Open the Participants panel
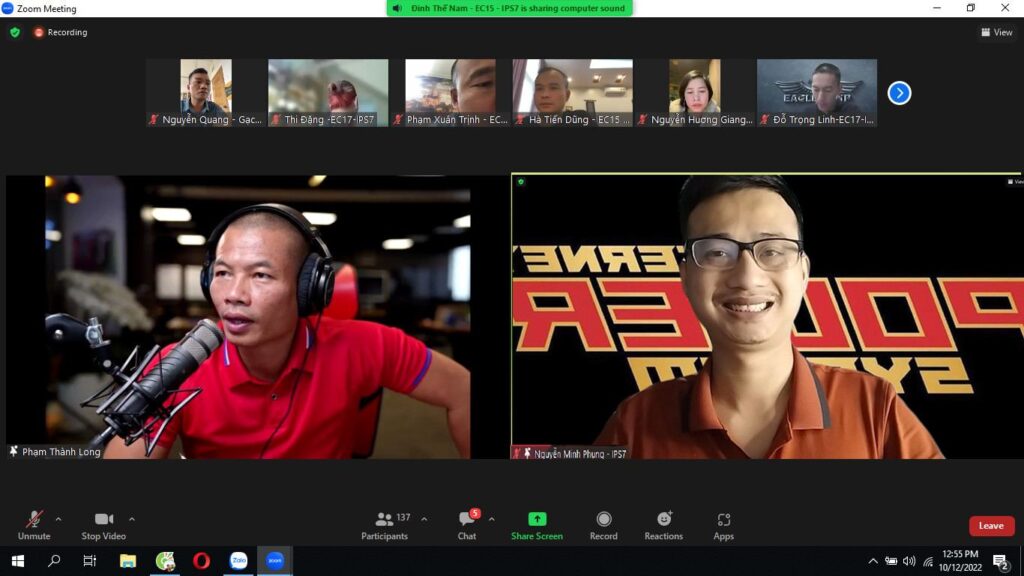1024x576 pixels. [x=385, y=523]
